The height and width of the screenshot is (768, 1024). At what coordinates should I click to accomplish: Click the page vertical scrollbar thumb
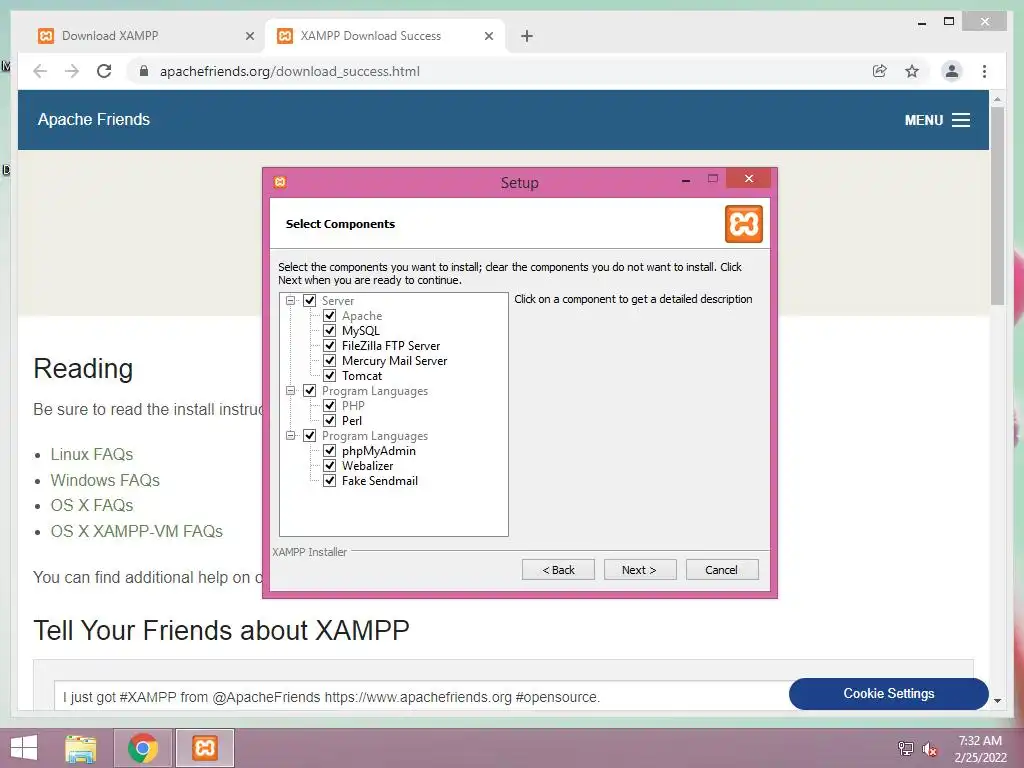click(x=997, y=206)
